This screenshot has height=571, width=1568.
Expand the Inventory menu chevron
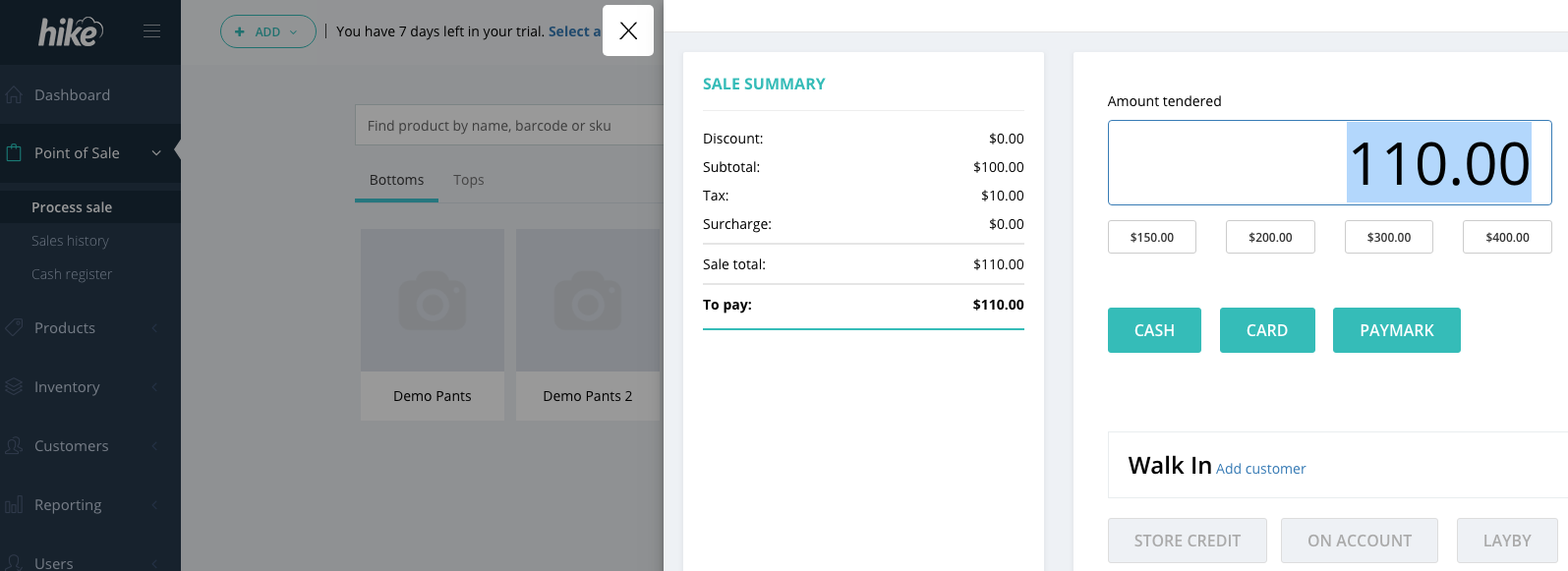(x=154, y=387)
